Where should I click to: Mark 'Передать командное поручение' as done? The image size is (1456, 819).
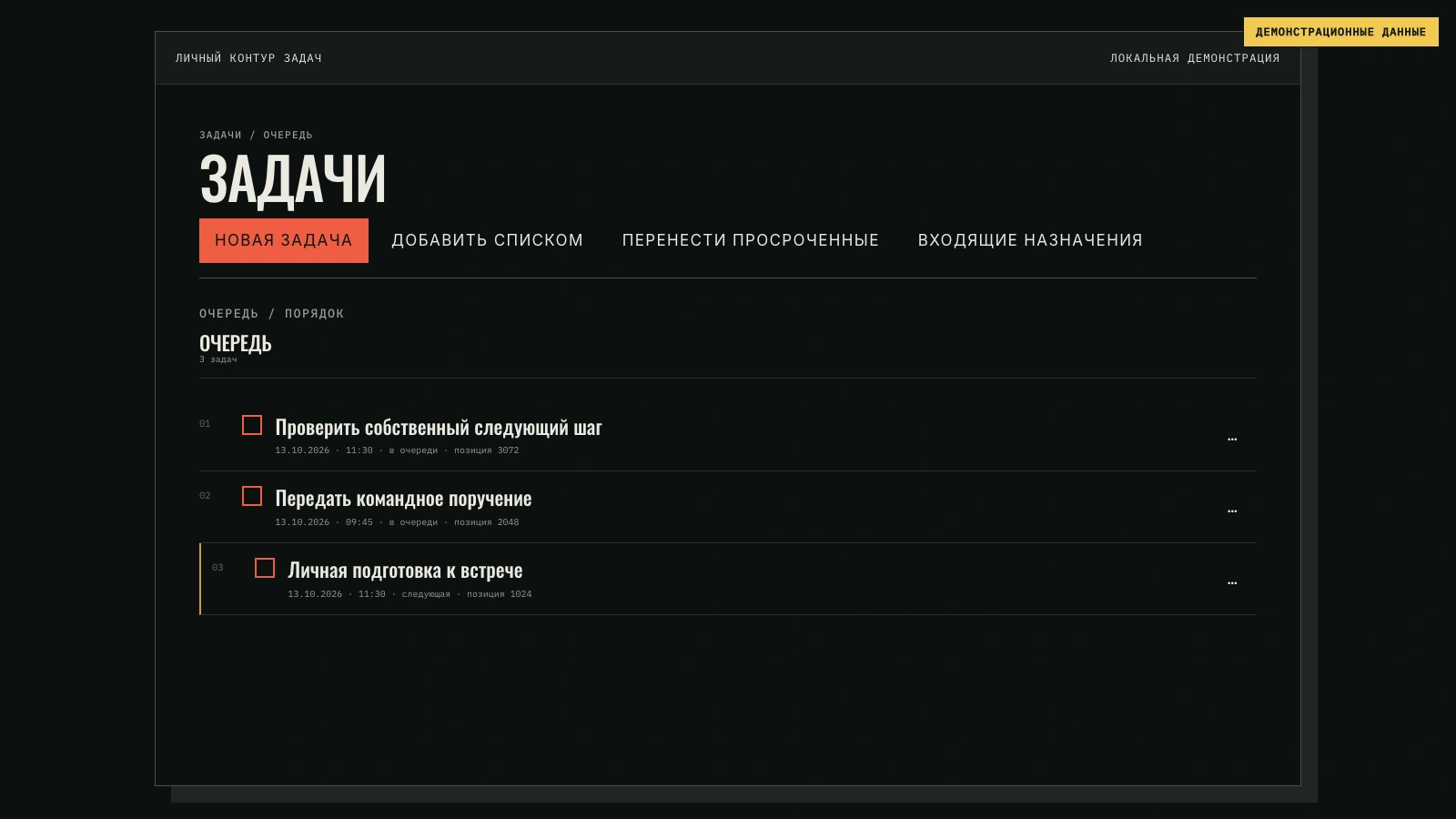click(x=252, y=496)
